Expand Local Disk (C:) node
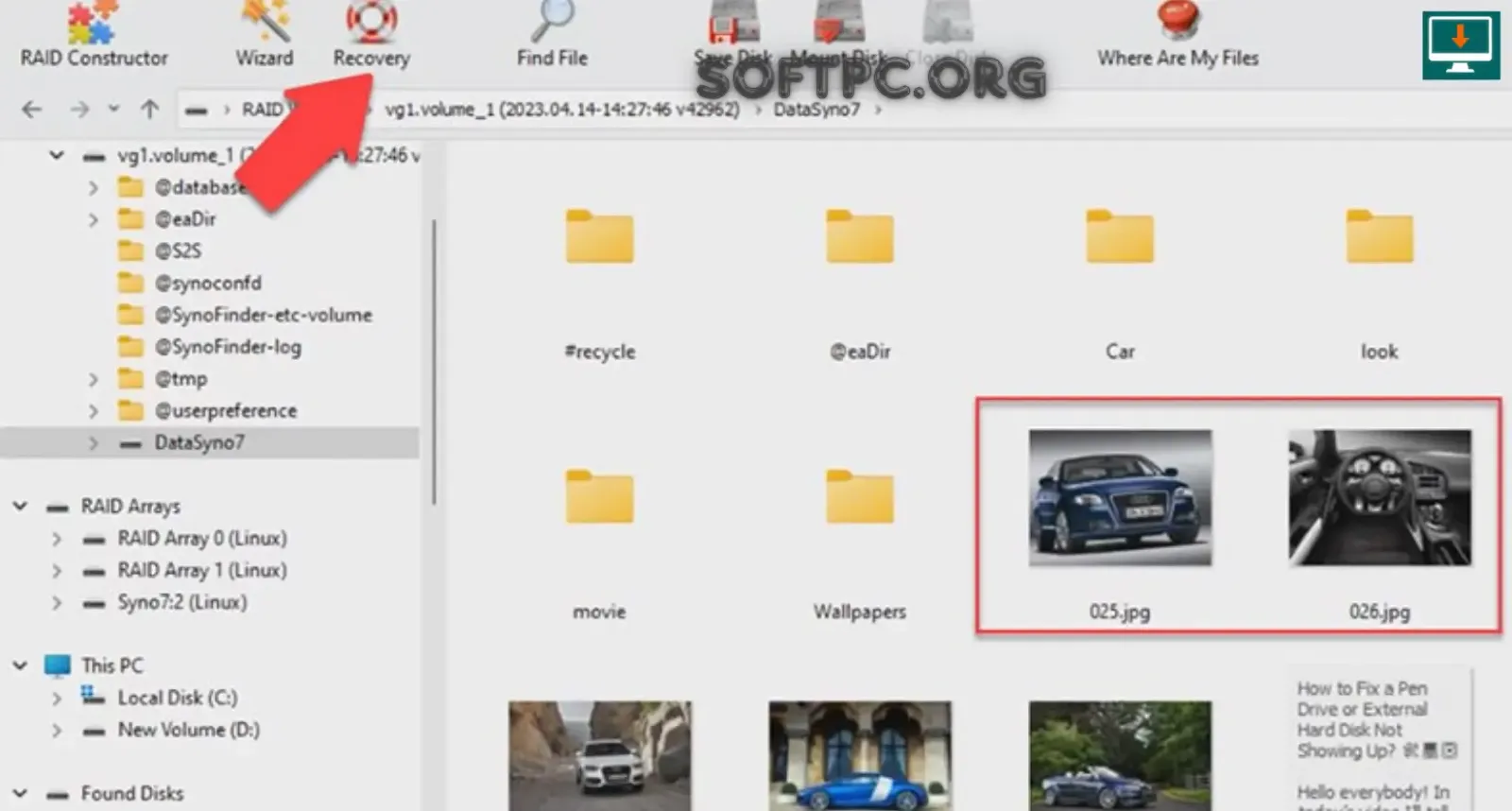The height and width of the screenshot is (811, 1512). tap(57, 699)
